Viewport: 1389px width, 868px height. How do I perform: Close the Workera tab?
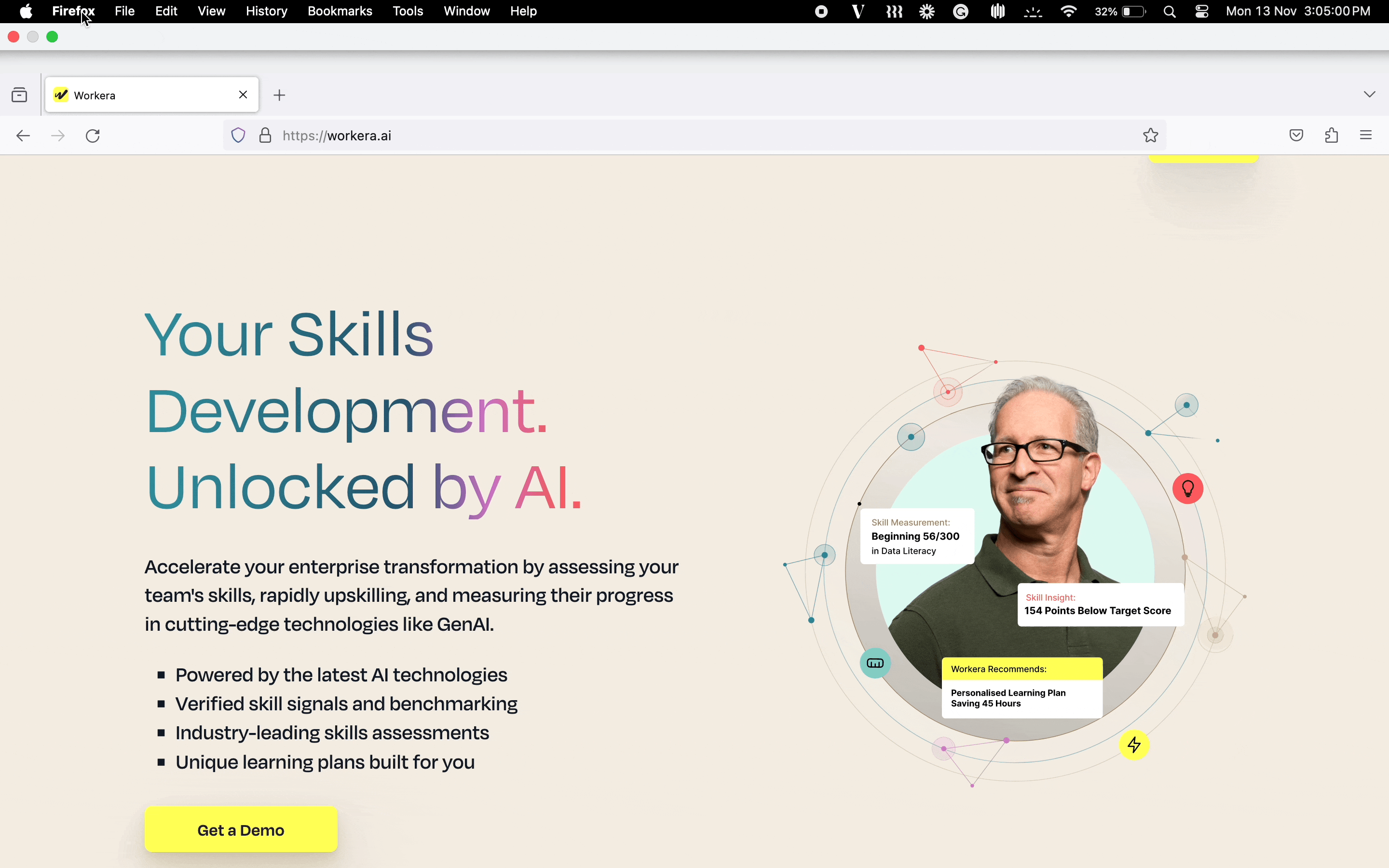[244, 95]
